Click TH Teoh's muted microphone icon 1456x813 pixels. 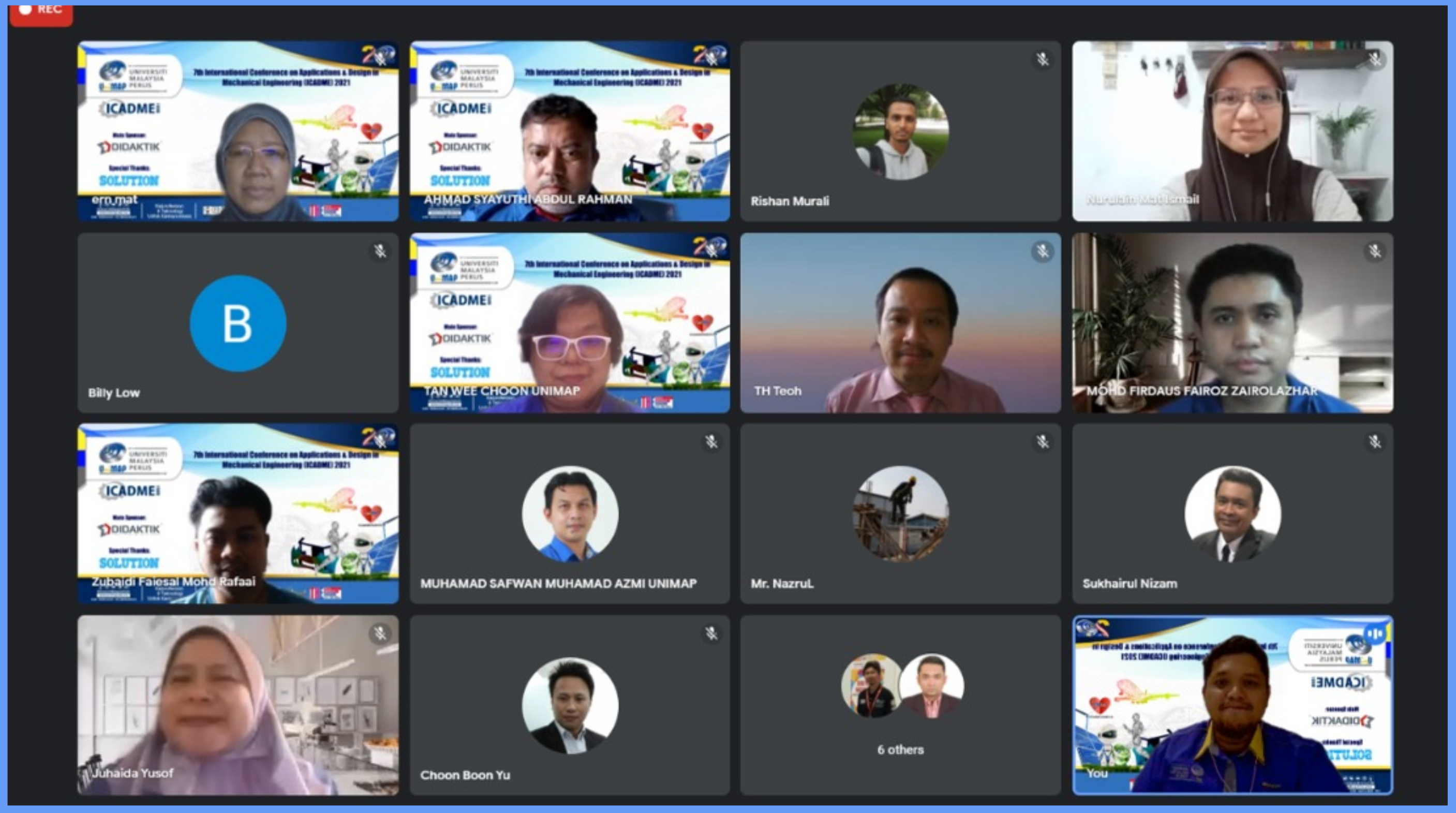1043,251
